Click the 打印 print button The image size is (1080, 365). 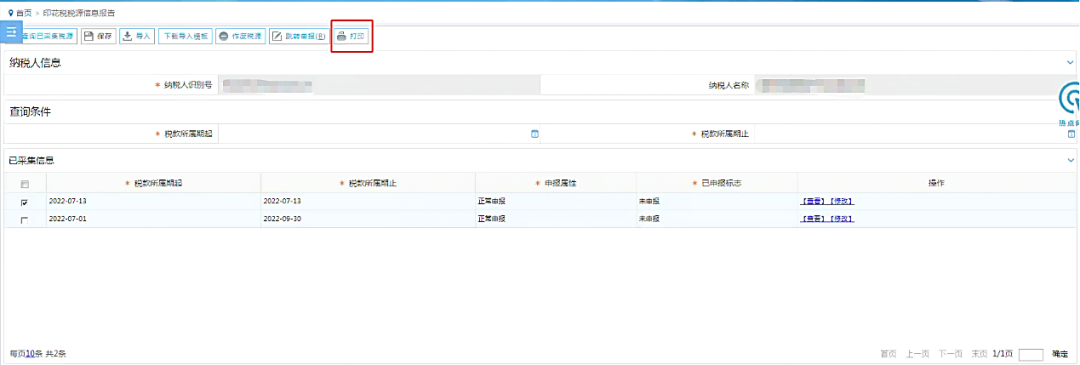point(352,36)
